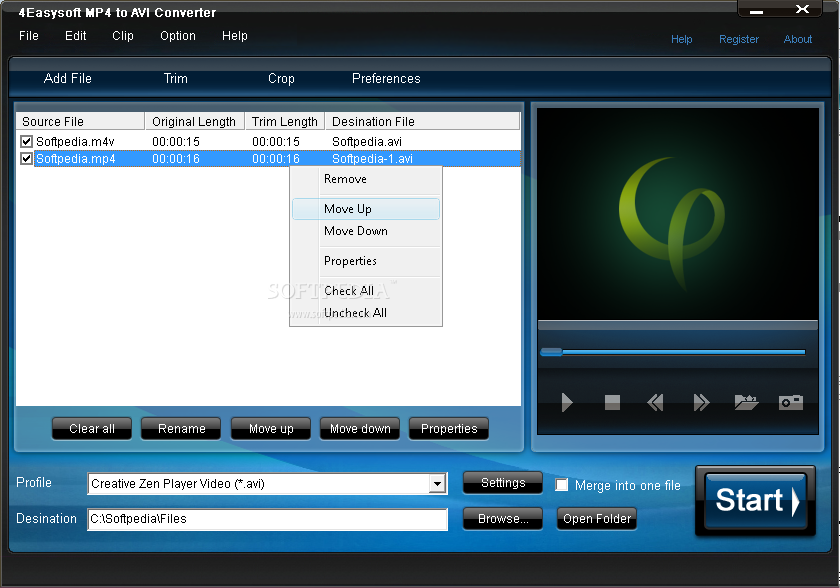Select Move Up in context menu
The width and height of the screenshot is (840, 588).
(x=366, y=209)
